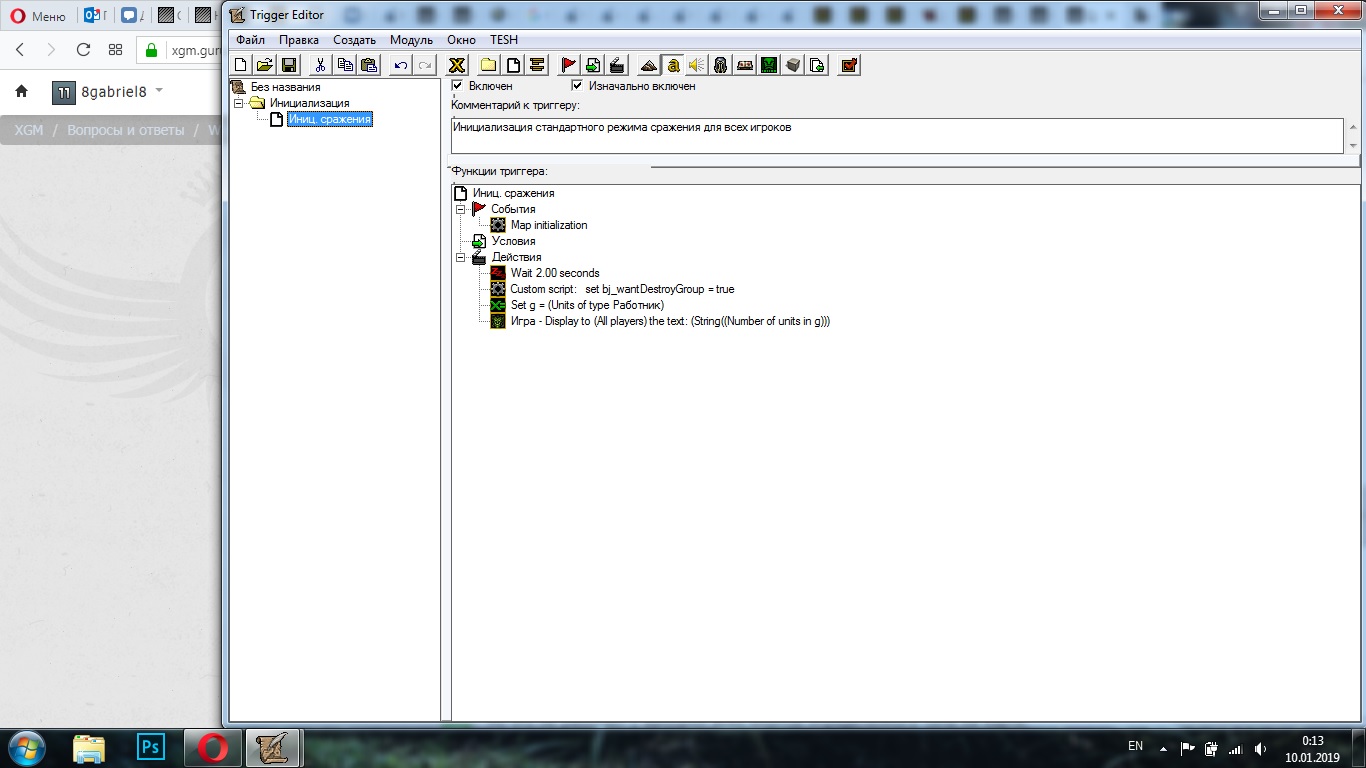Screen dimensions: 1366x768
Task: Click the 'XGM' breadcrumb link
Action: (29, 131)
